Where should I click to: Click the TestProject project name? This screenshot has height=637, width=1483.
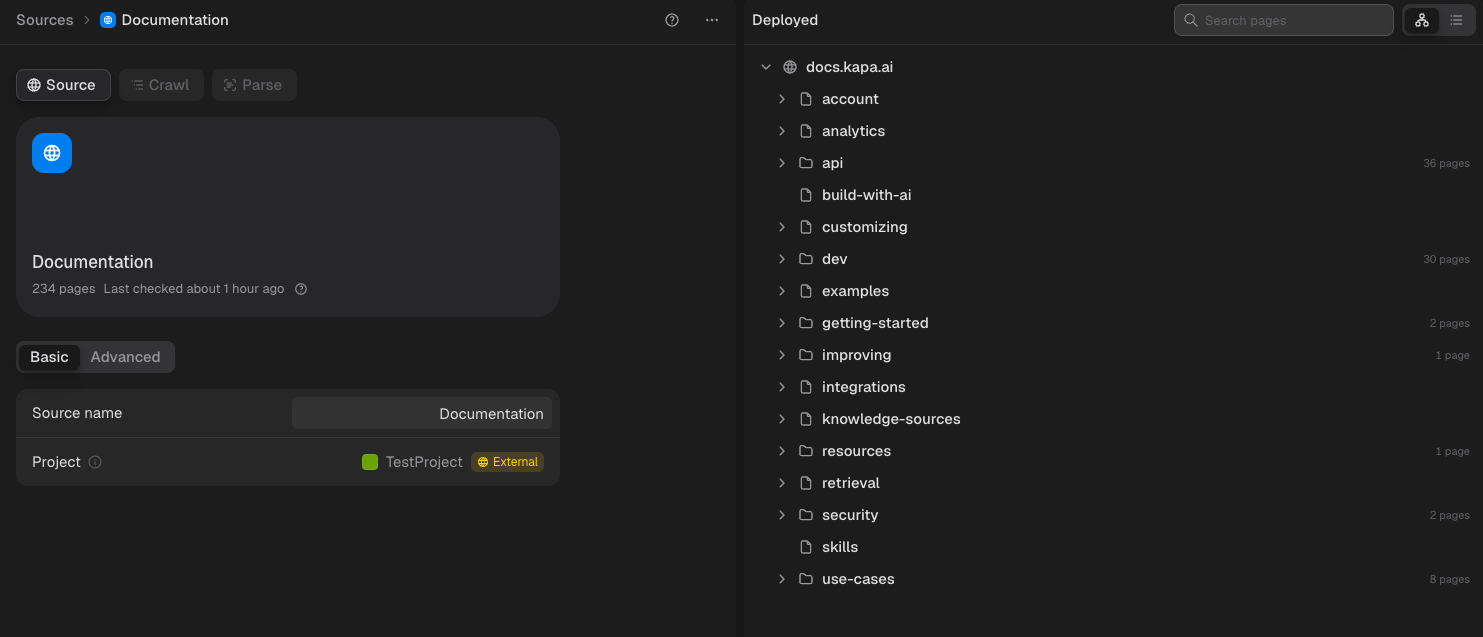[x=424, y=462]
